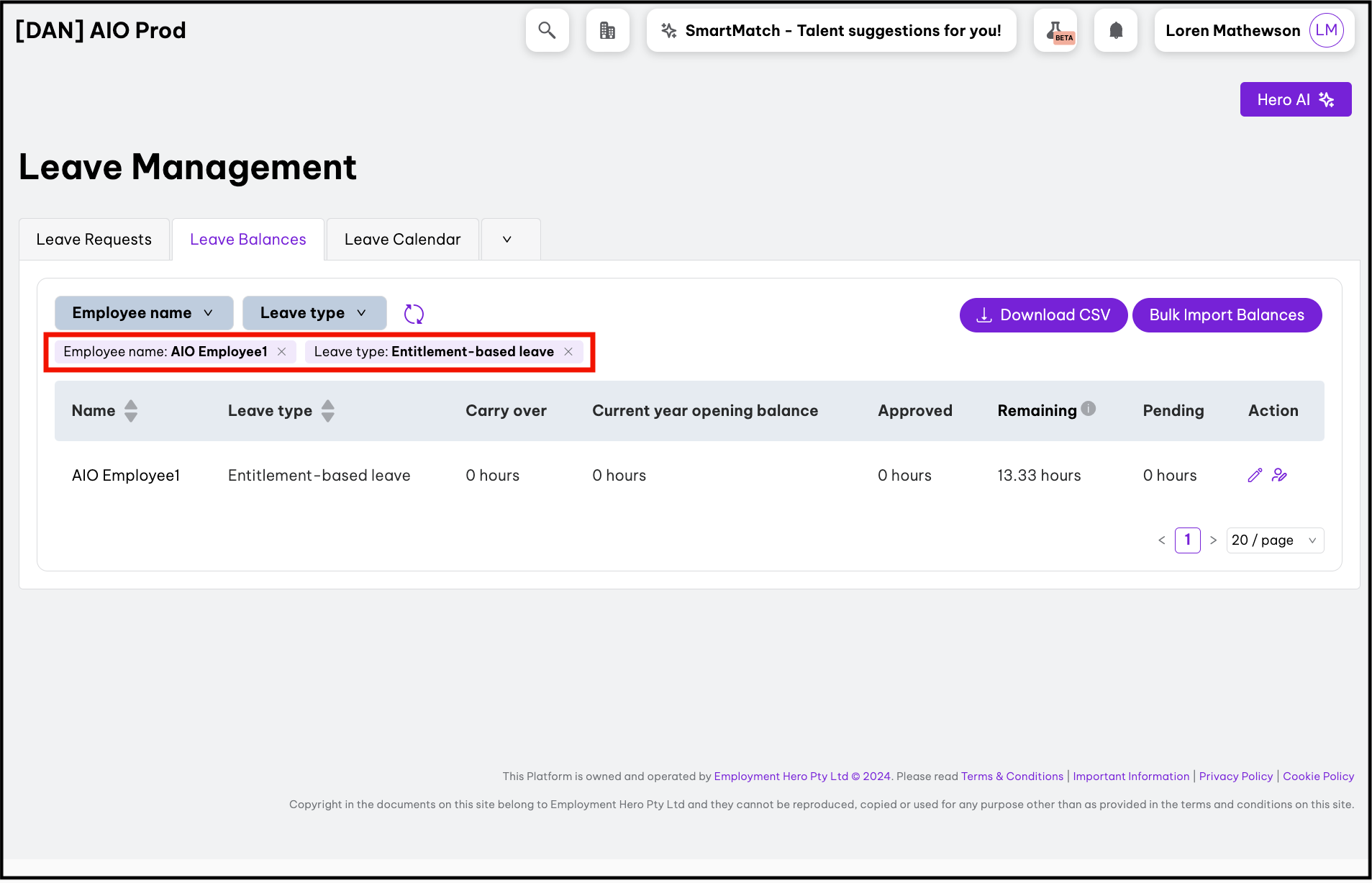
Task: Click the search magnifier icon
Action: pos(547,30)
